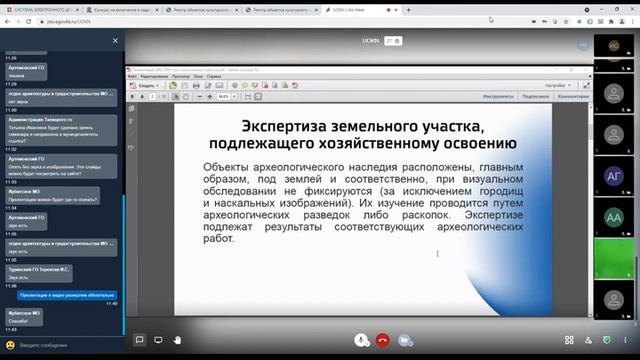Image resolution: width=640 pixels, height=360 pixels.
Task: Click the yellow sticky note comment icon
Action: [245, 85]
